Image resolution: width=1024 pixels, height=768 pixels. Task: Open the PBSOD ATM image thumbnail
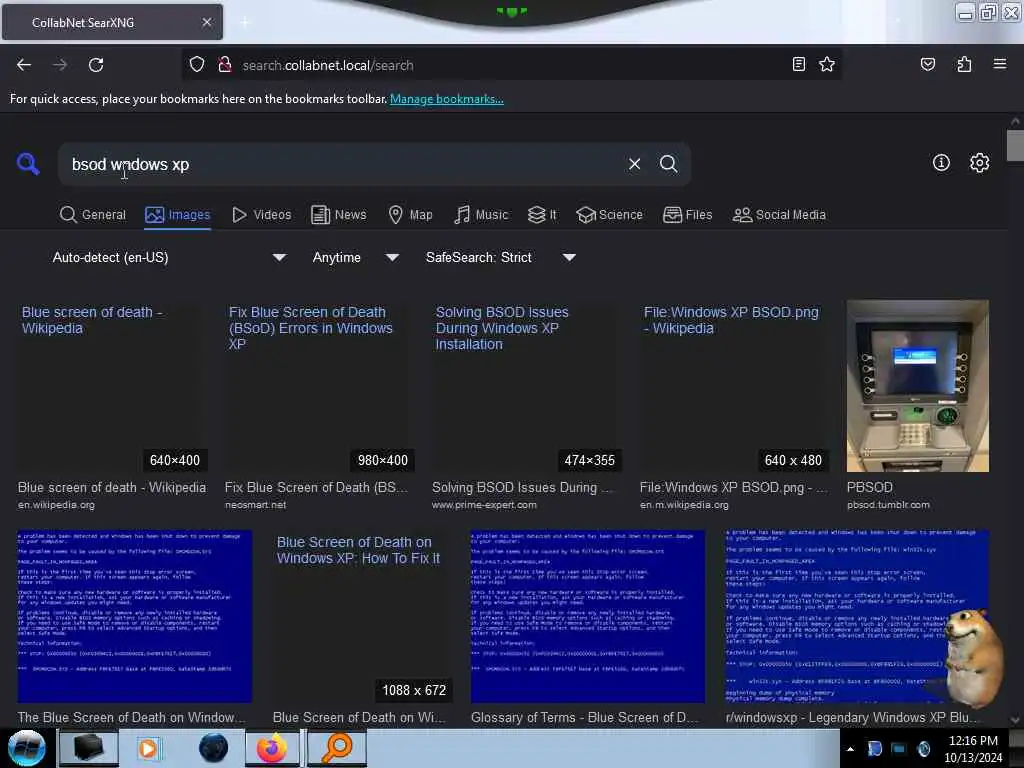click(918, 386)
